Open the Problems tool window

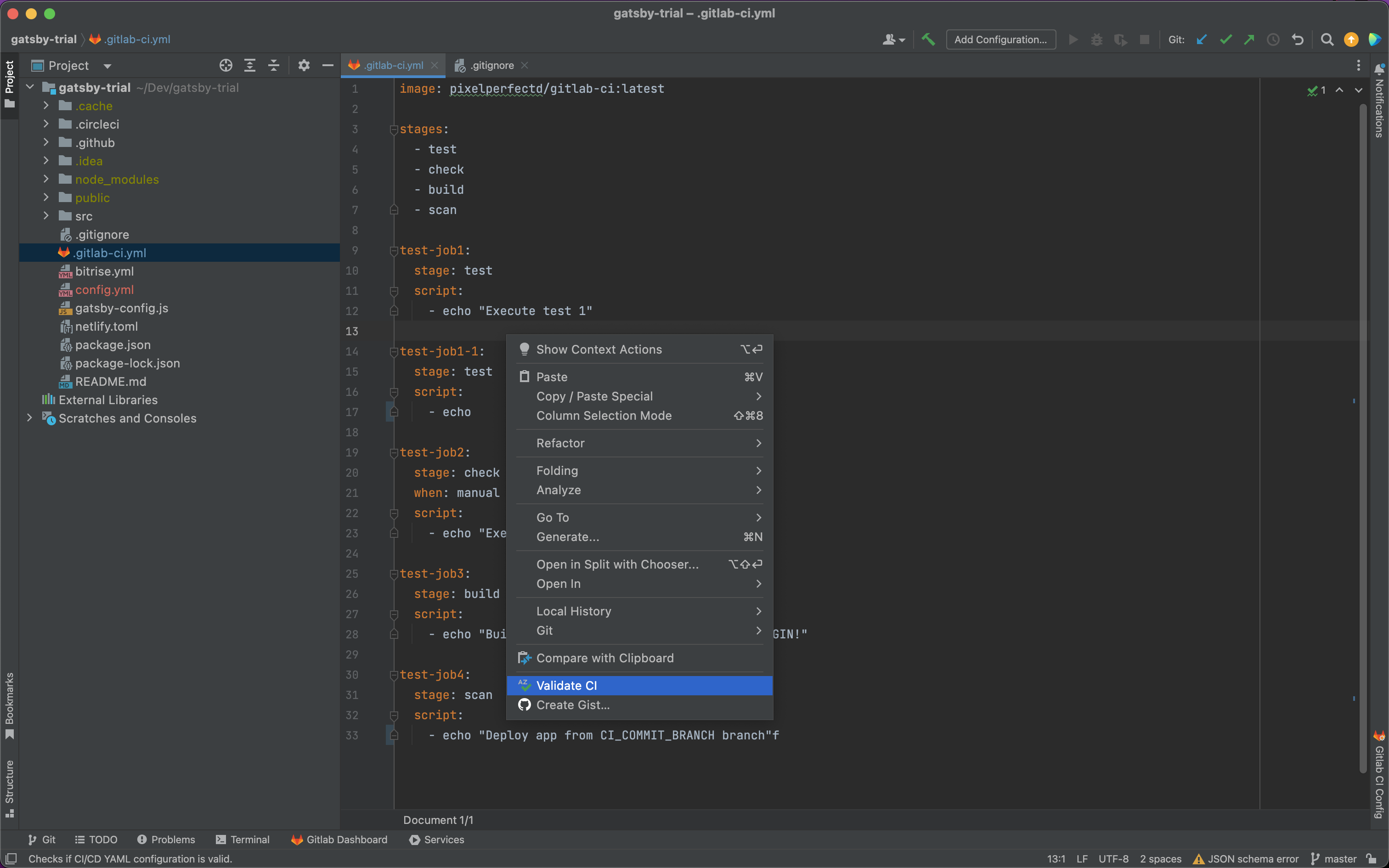(166, 840)
